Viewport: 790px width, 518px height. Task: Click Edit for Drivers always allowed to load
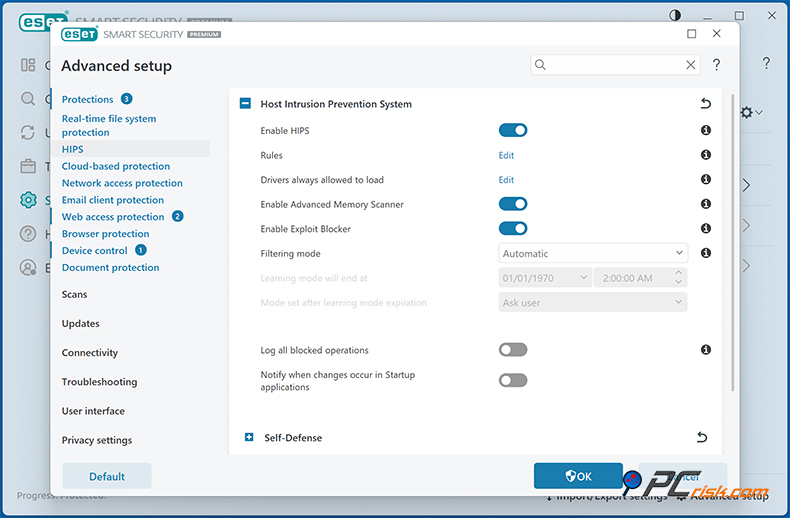pyautogui.click(x=506, y=180)
